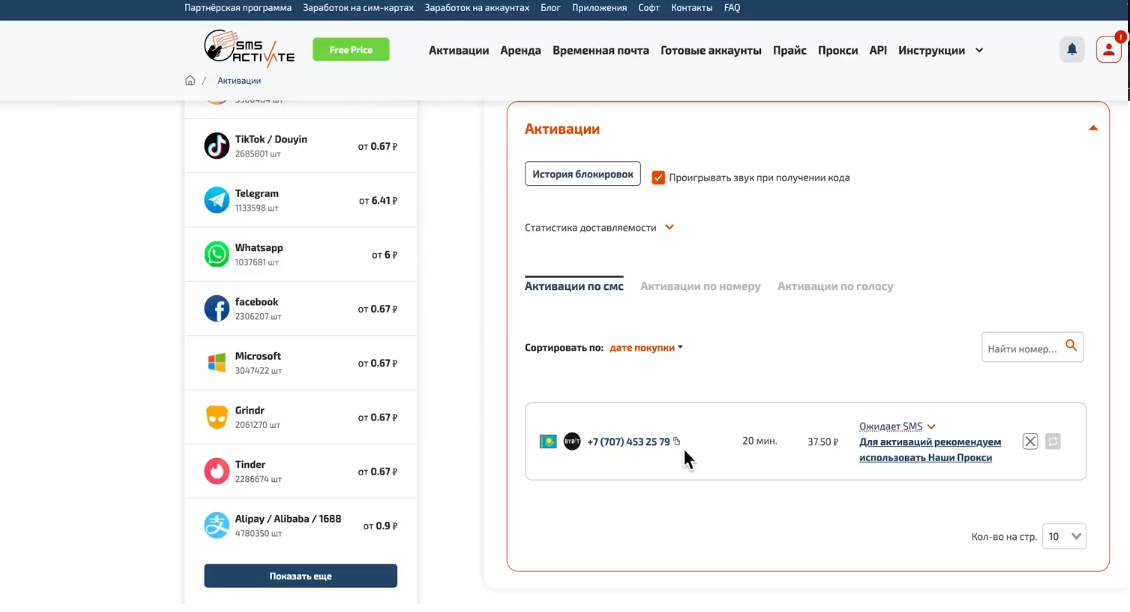Select the Tinder service icon
Viewport: 1130px width, 612px height.
[216, 471]
